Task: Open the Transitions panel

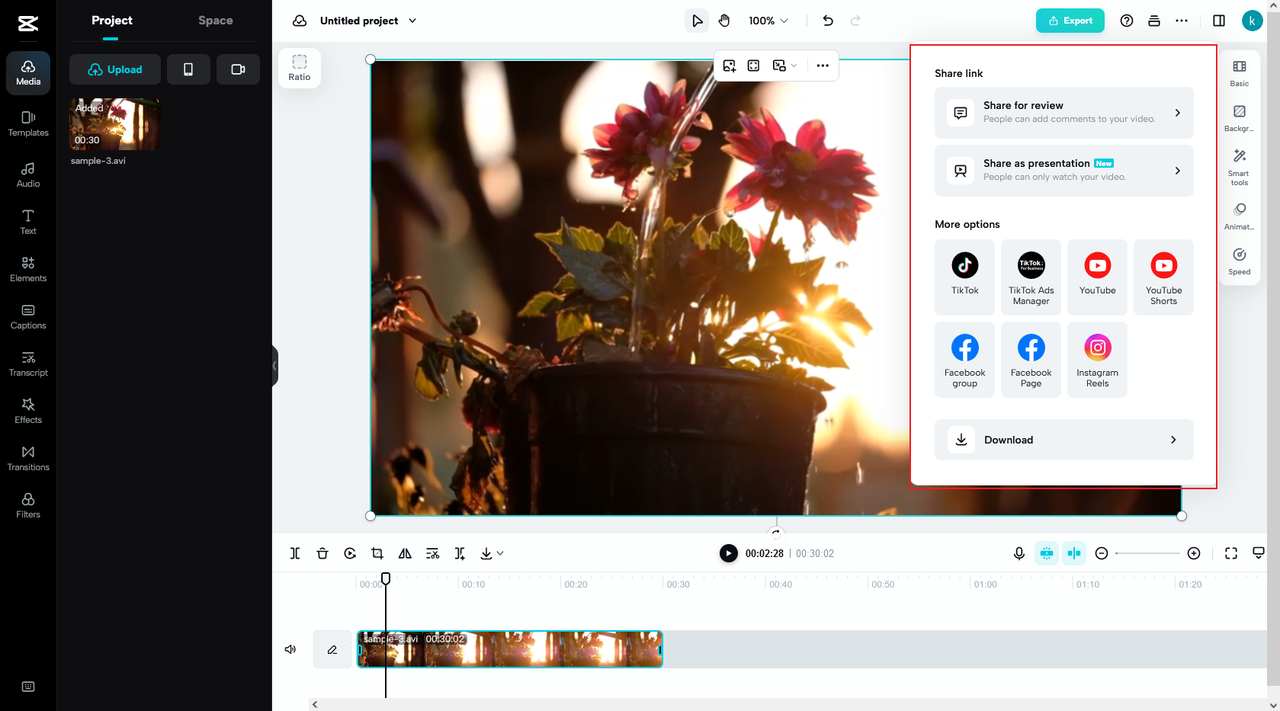Action: click(x=28, y=458)
